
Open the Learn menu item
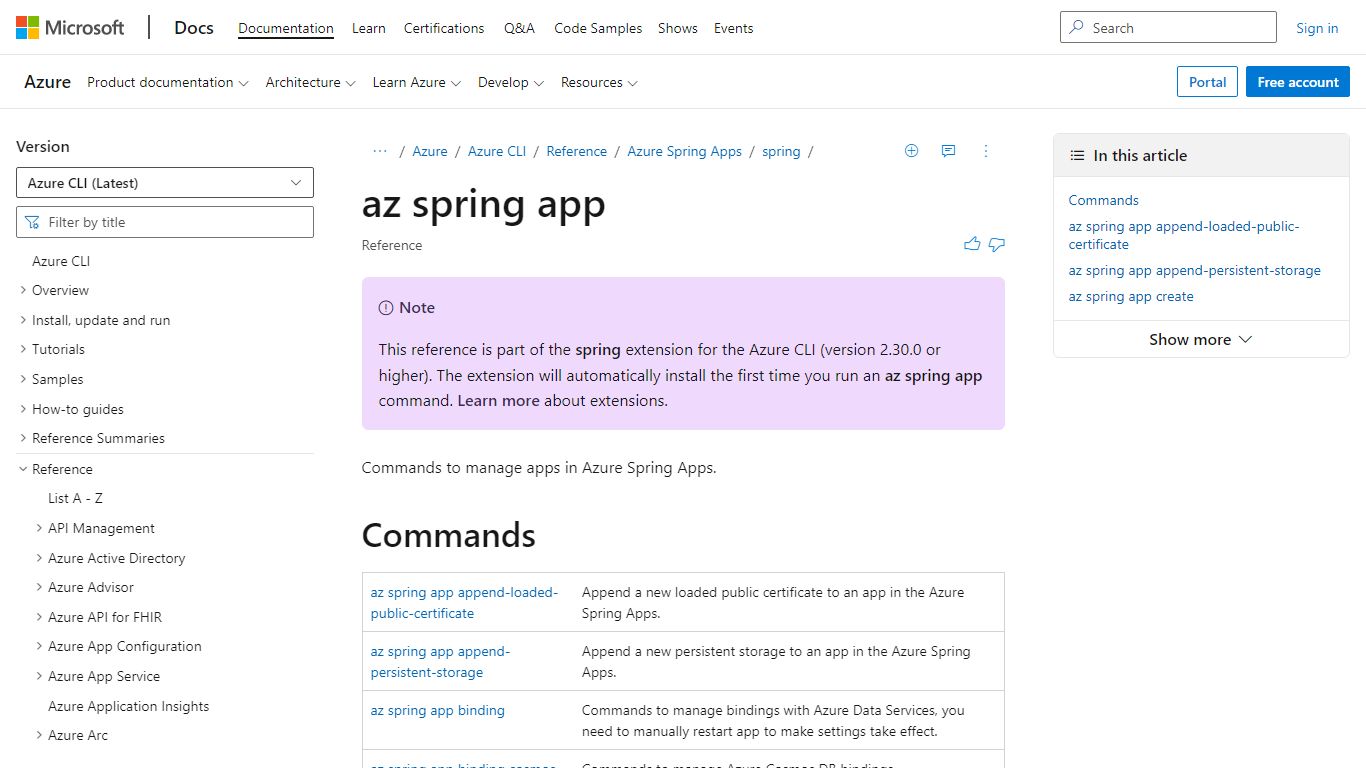[x=369, y=28]
